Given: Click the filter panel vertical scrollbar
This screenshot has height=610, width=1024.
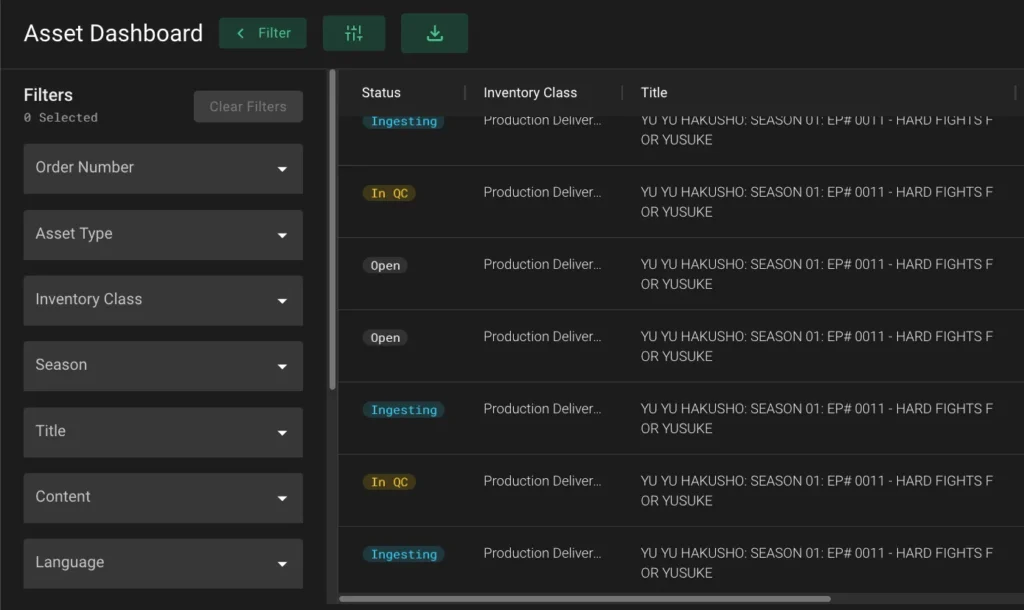Looking at the screenshot, I should [332, 230].
